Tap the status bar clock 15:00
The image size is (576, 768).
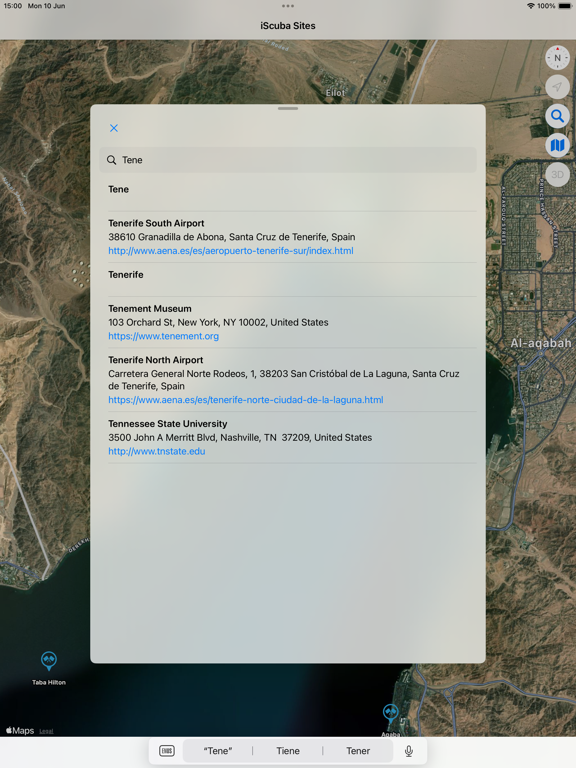(x=13, y=6)
